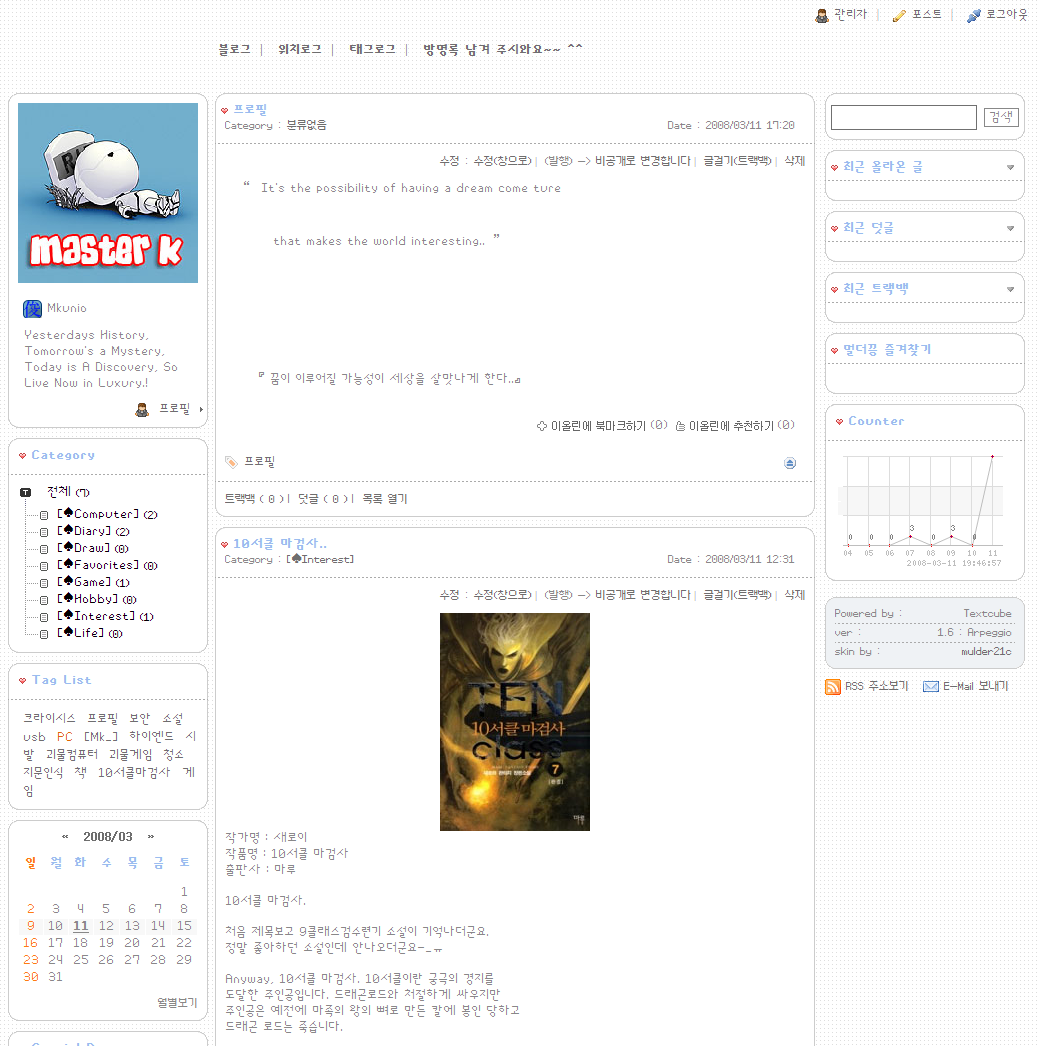The height and width of the screenshot is (1046, 1040).
Task: Click the Textcube link
Action: (x=987, y=614)
